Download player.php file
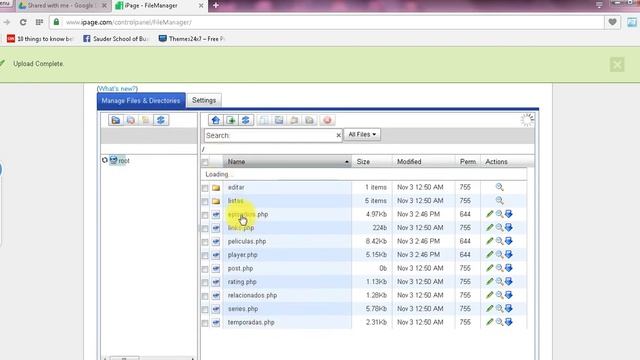Screen dimensions: 640x360 pos(509,254)
